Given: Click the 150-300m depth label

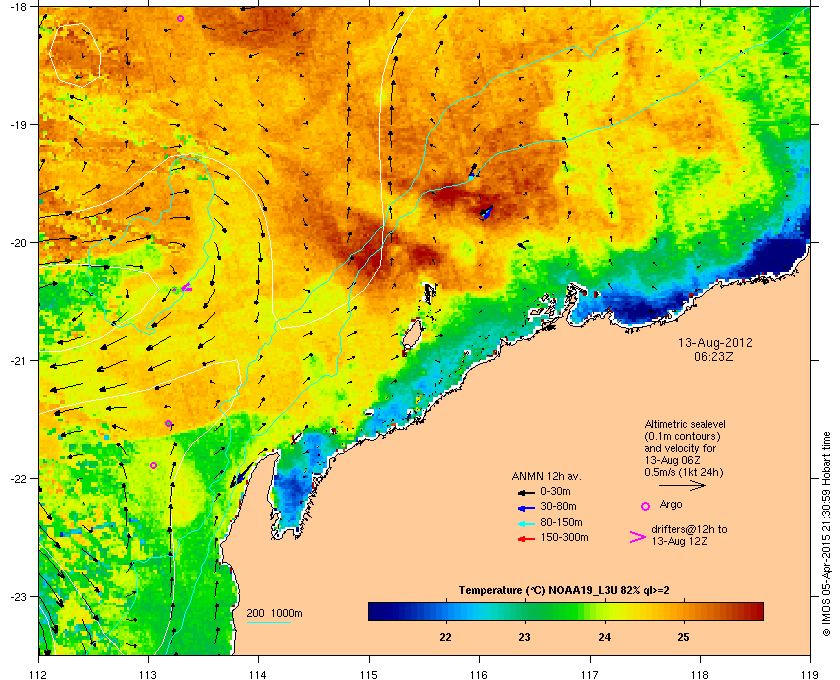Looking at the screenshot, I should [564, 537].
